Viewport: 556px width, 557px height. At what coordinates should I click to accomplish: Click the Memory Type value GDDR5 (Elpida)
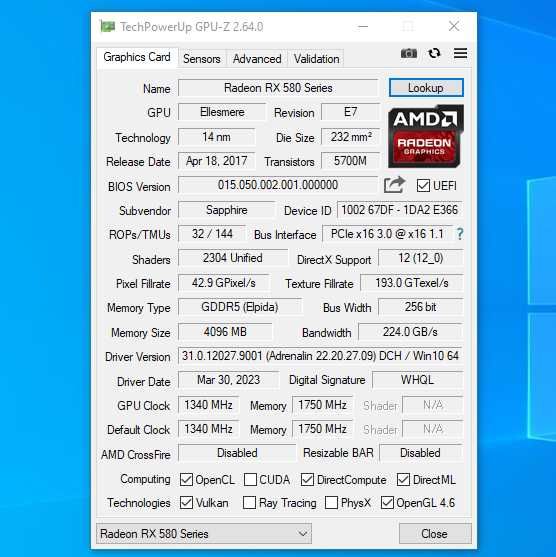pyautogui.click(x=240, y=307)
